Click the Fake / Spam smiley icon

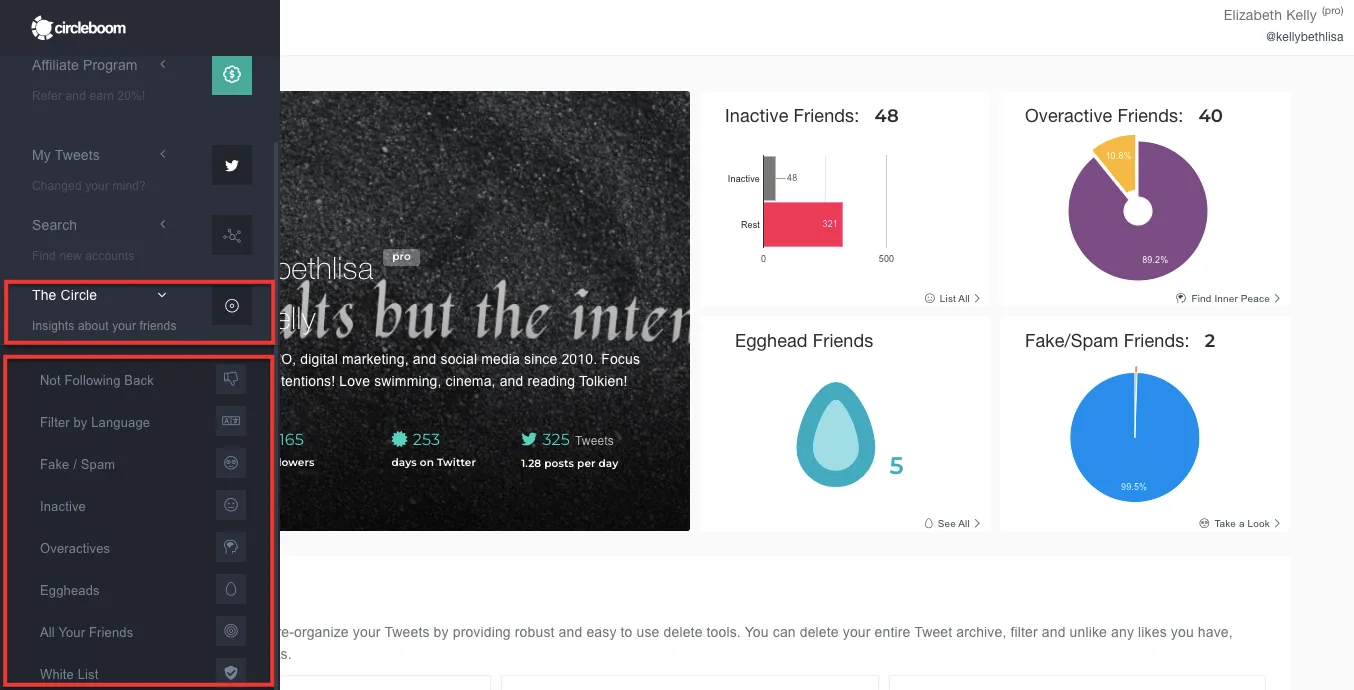click(x=231, y=463)
